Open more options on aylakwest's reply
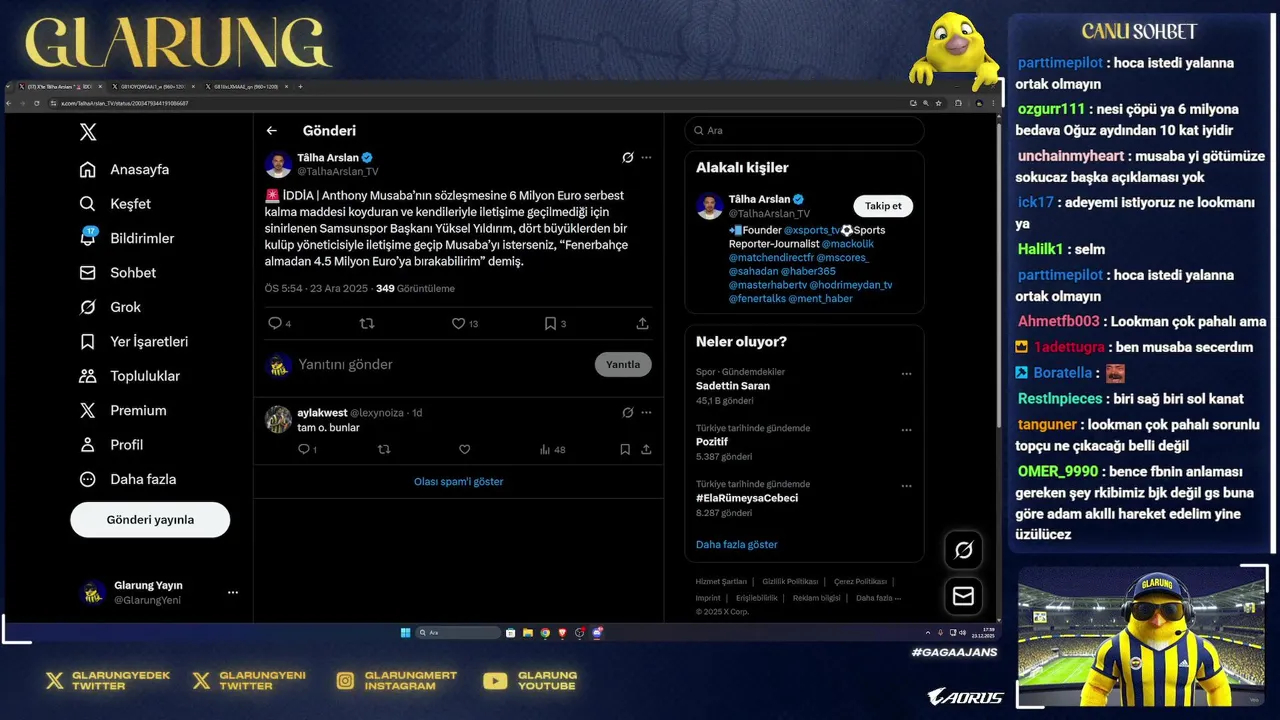 [646, 412]
